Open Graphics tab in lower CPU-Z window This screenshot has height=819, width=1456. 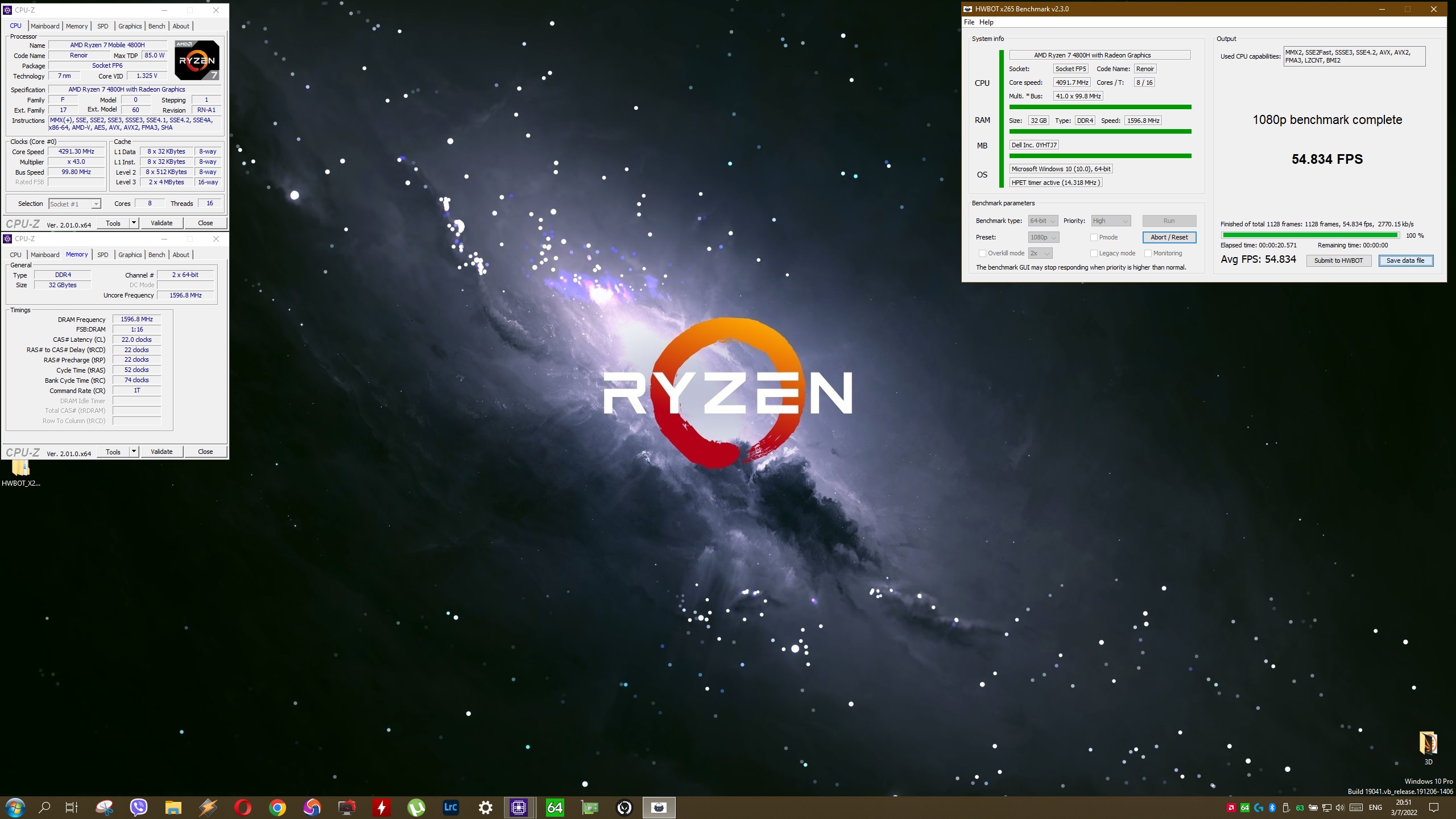(130, 255)
